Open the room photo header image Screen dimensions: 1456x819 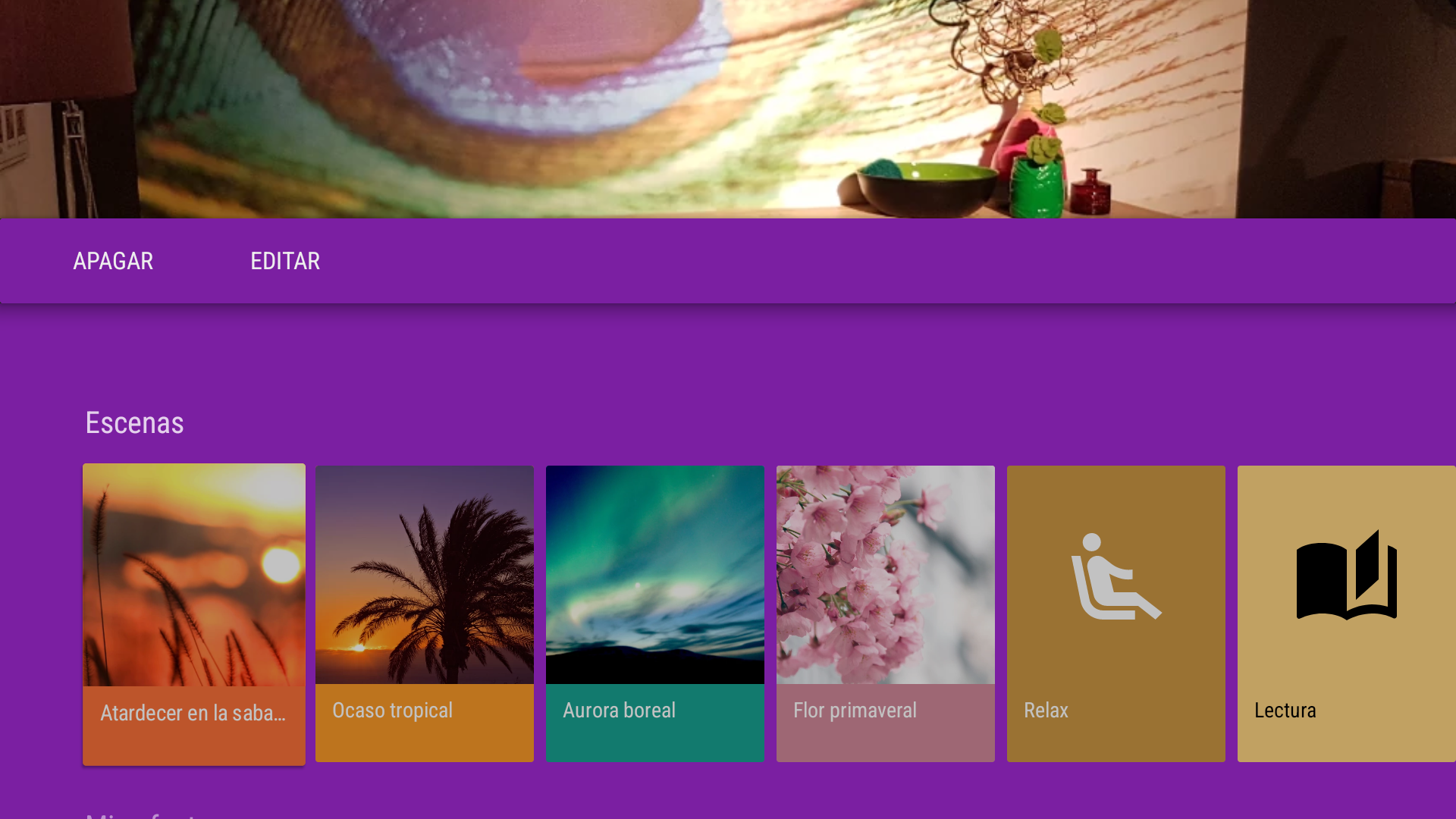[x=728, y=109]
